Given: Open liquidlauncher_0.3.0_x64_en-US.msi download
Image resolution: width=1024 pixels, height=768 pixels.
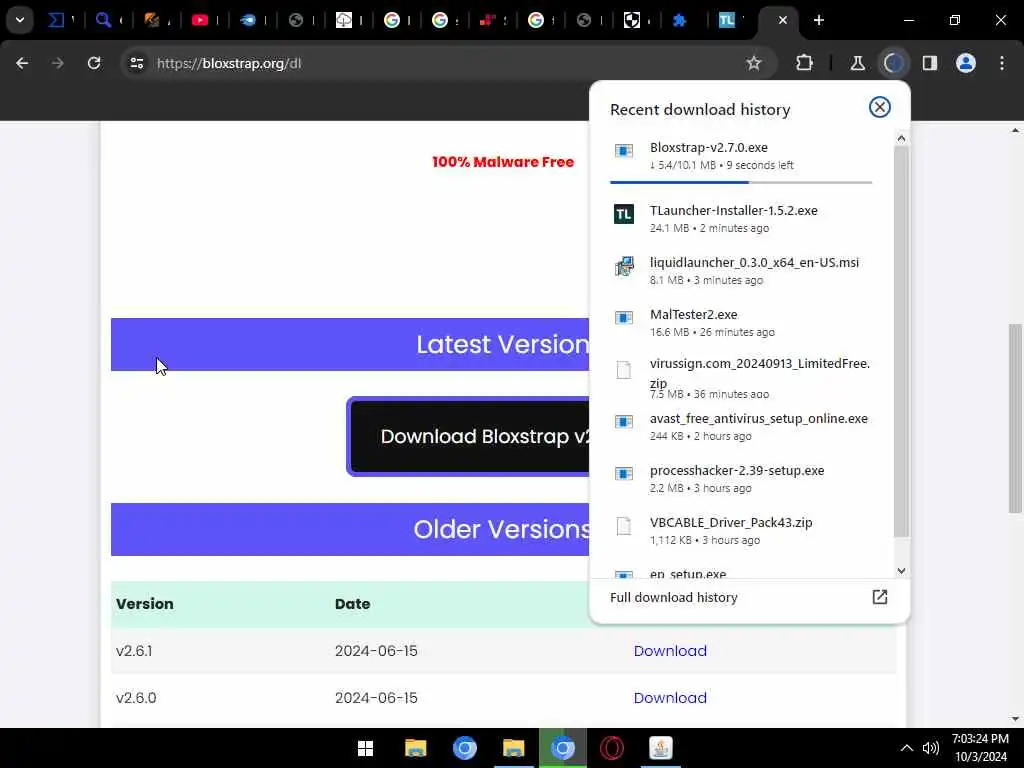Looking at the screenshot, I should point(741,270).
